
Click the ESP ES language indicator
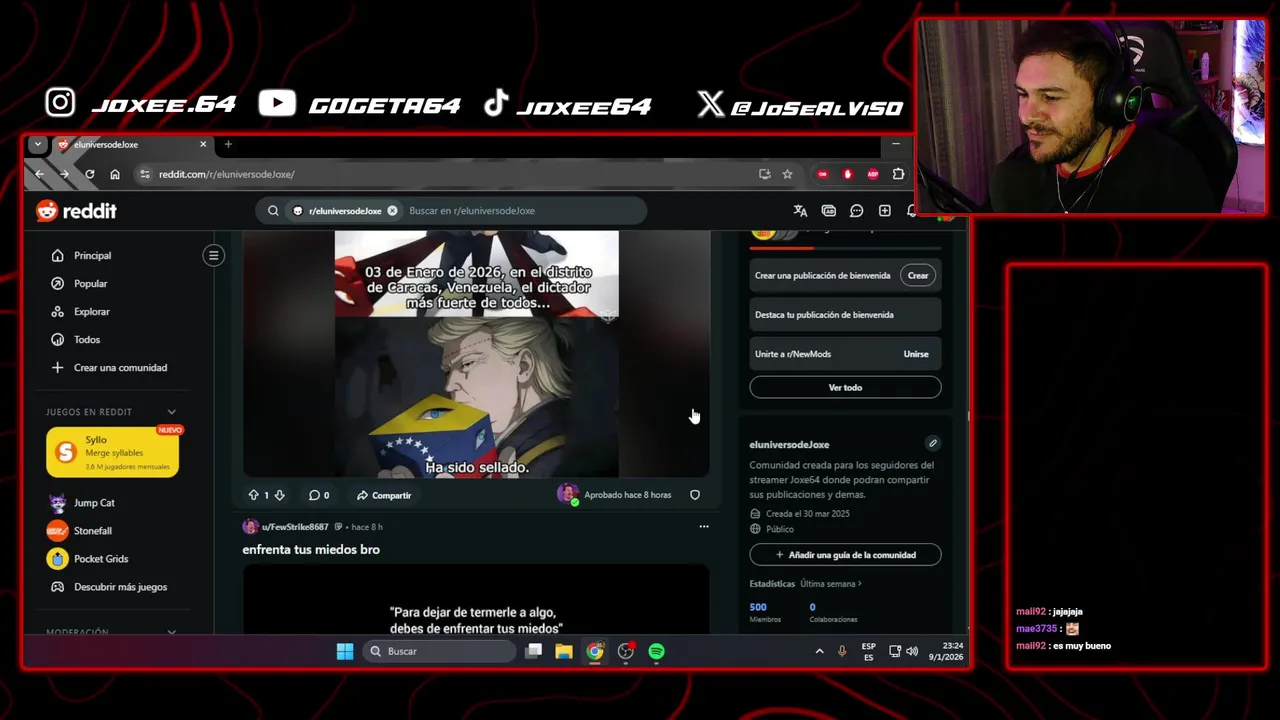868,651
